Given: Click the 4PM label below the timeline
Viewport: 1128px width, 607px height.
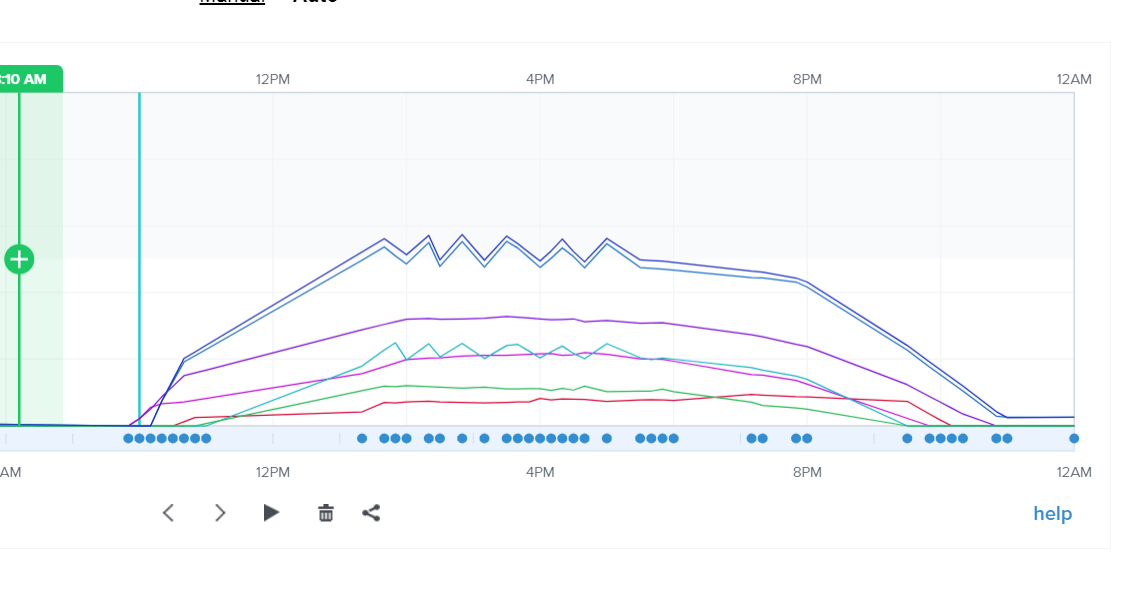Looking at the screenshot, I should (x=540, y=473).
